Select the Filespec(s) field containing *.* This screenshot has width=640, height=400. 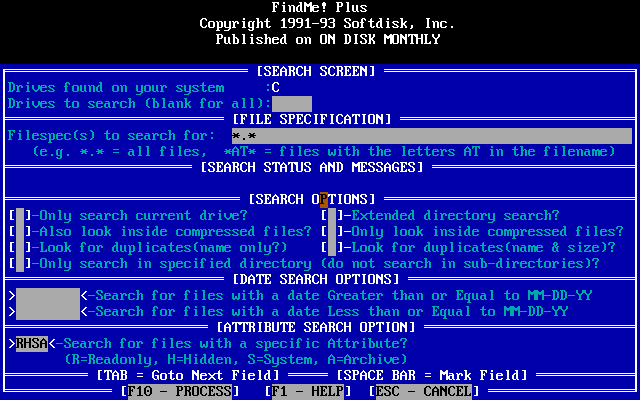(x=432, y=136)
